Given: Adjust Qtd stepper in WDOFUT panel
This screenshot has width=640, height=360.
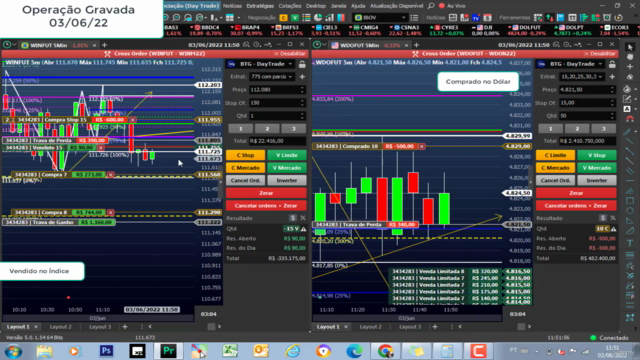Looking at the screenshot, I should click(x=612, y=116).
